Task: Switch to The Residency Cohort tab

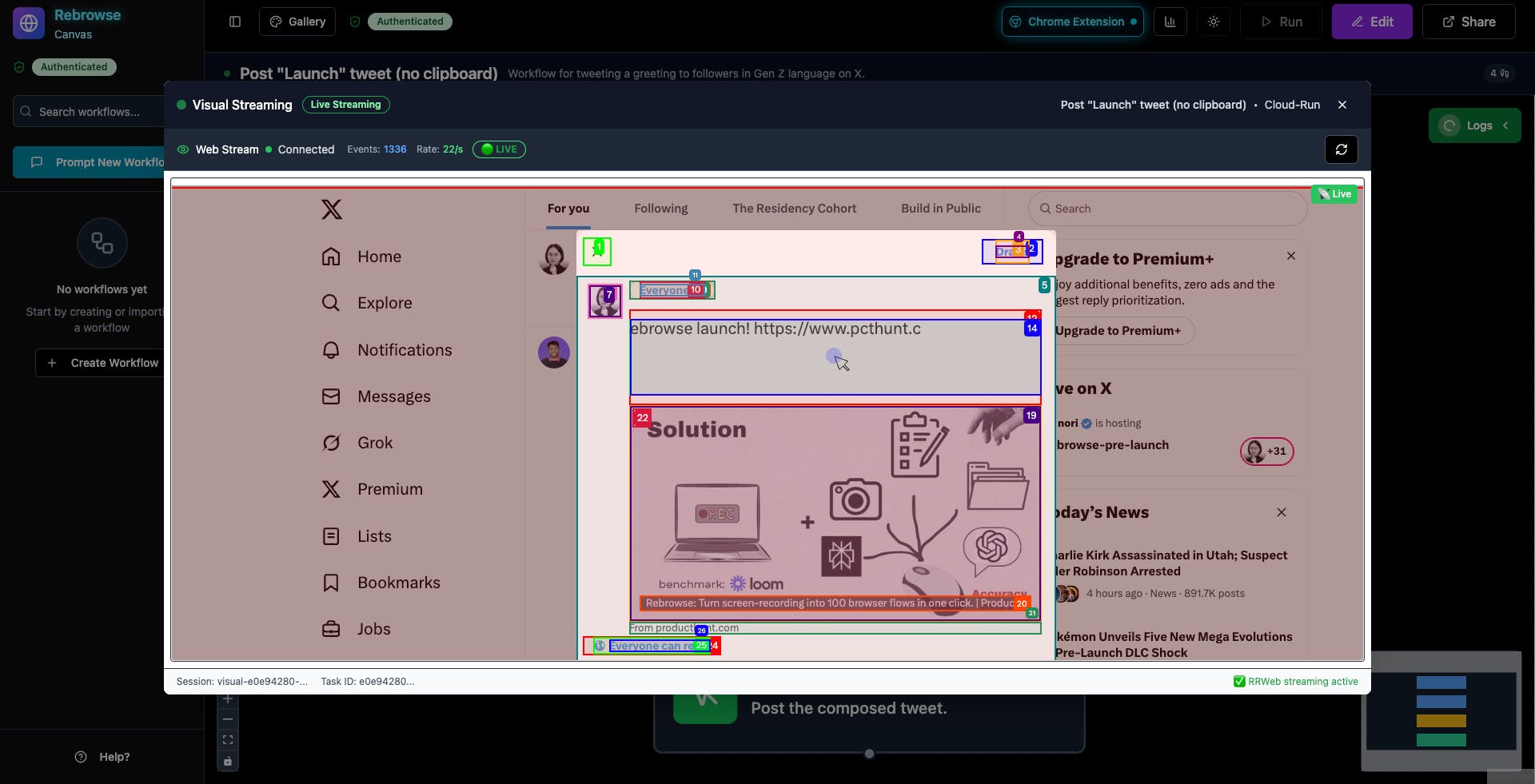Action: tap(794, 209)
